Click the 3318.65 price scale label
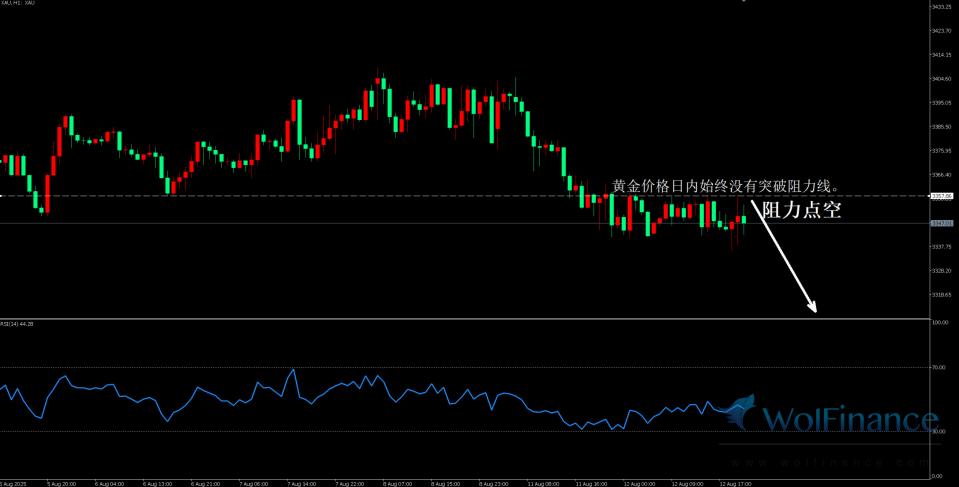This screenshot has width=959, height=487. point(941,295)
